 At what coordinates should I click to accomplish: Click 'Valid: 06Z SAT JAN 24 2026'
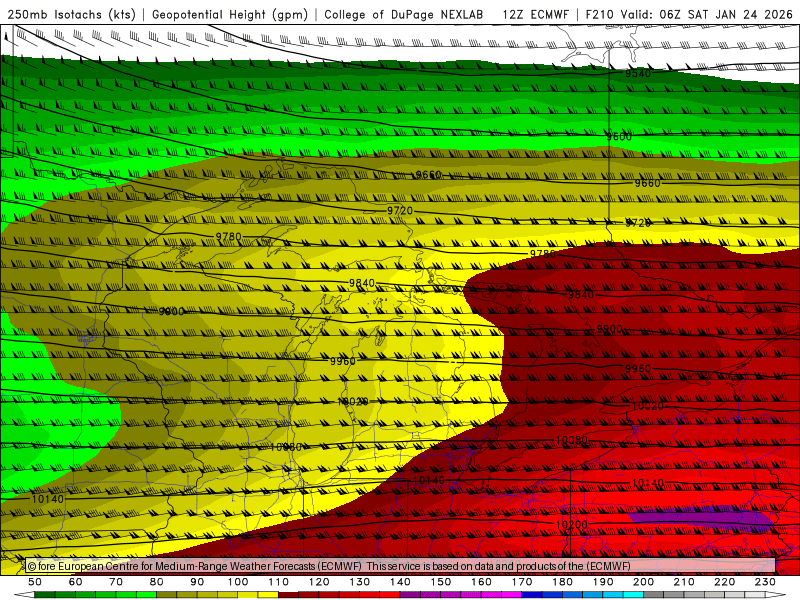[x=707, y=15]
